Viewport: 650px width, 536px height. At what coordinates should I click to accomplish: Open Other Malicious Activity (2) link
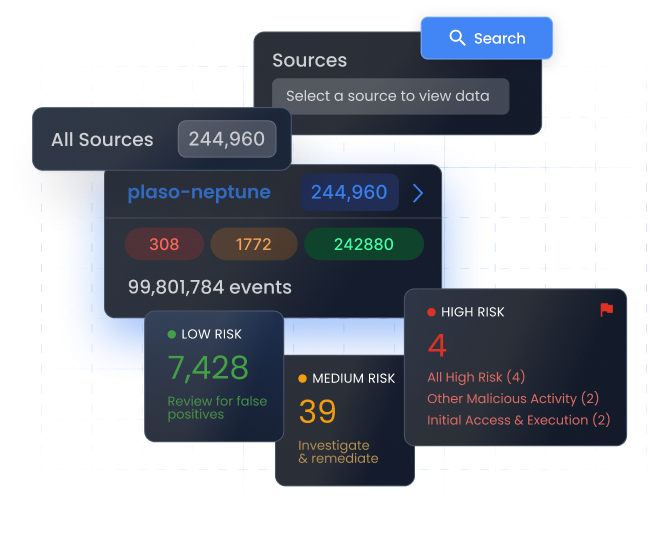[513, 398]
